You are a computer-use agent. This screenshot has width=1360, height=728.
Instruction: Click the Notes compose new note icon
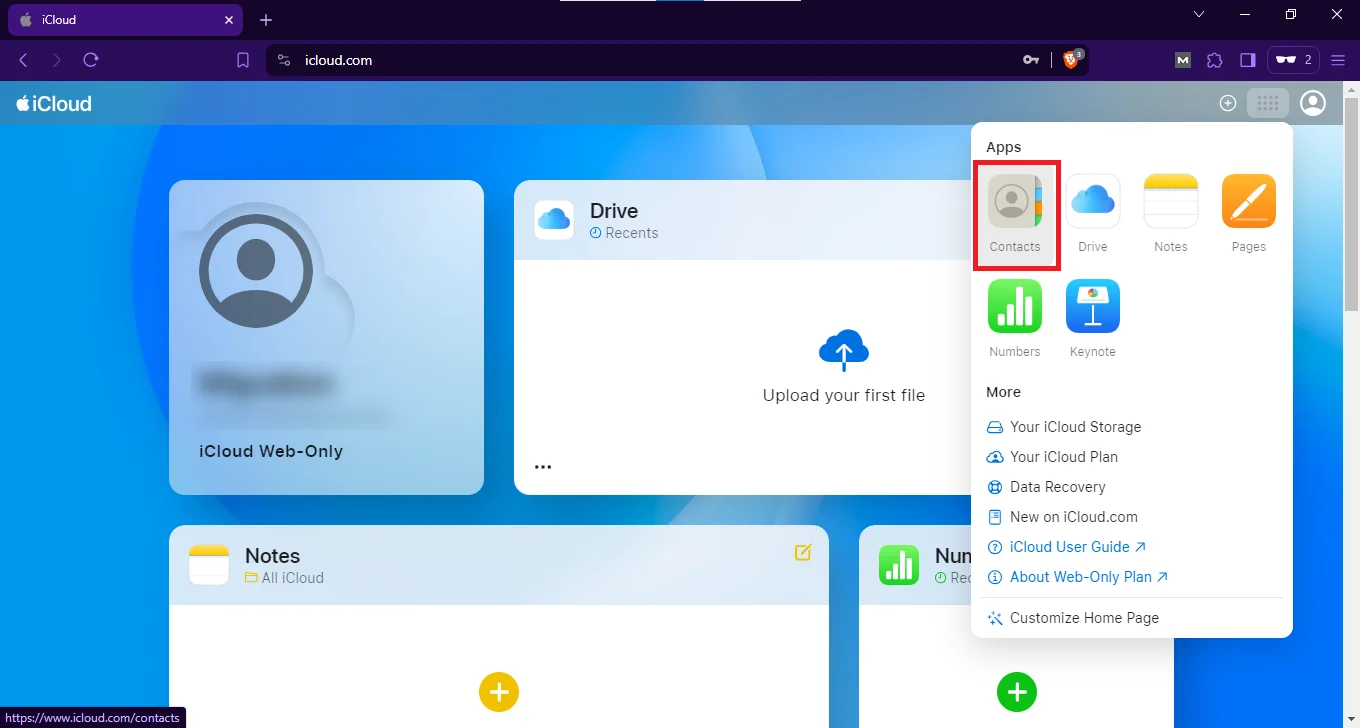(x=803, y=552)
